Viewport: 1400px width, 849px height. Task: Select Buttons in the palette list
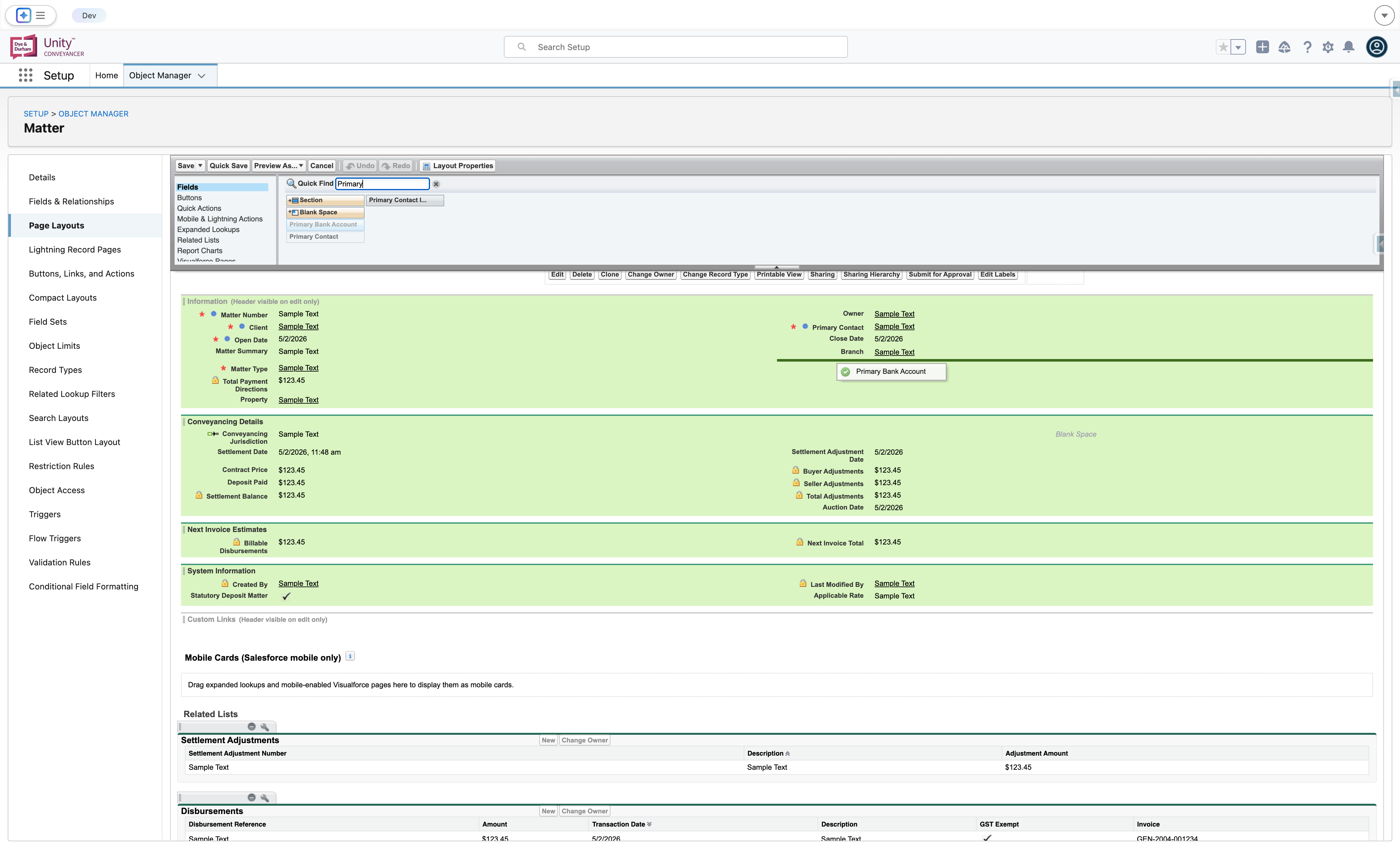pyautogui.click(x=189, y=198)
